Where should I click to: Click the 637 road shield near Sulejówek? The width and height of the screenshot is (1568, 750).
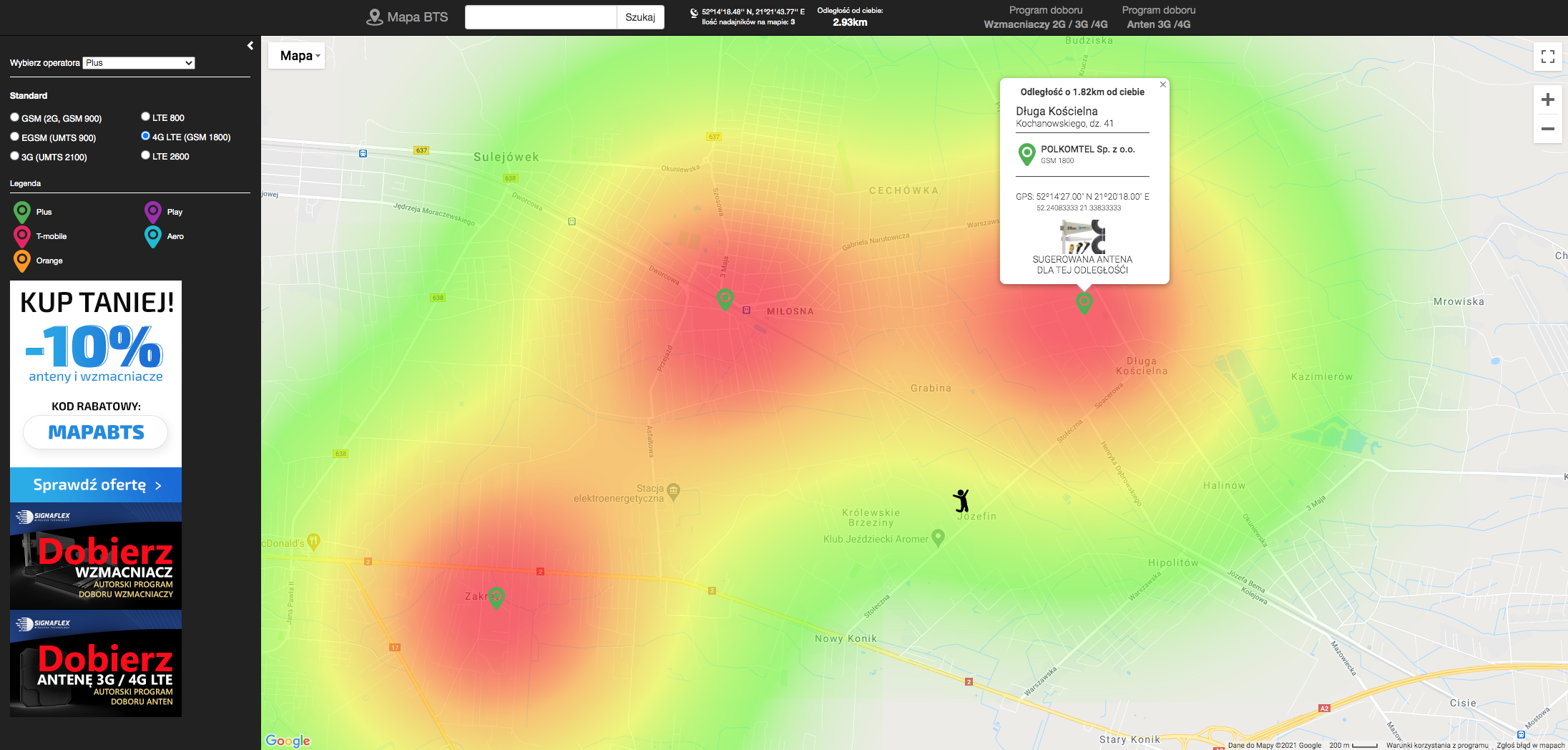[x=421, y=150]
